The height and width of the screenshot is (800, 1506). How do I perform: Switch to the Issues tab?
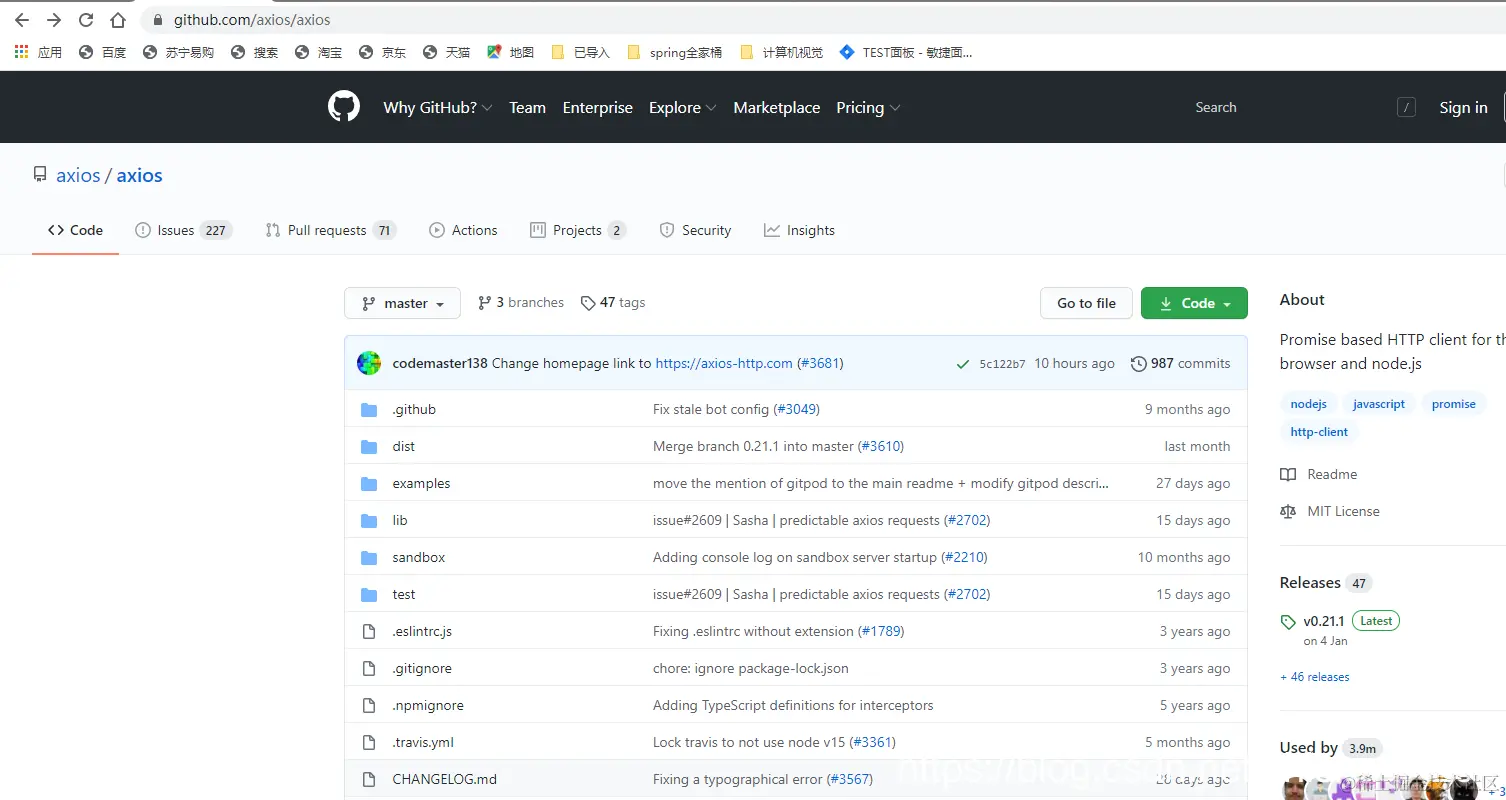click(183, 230)
